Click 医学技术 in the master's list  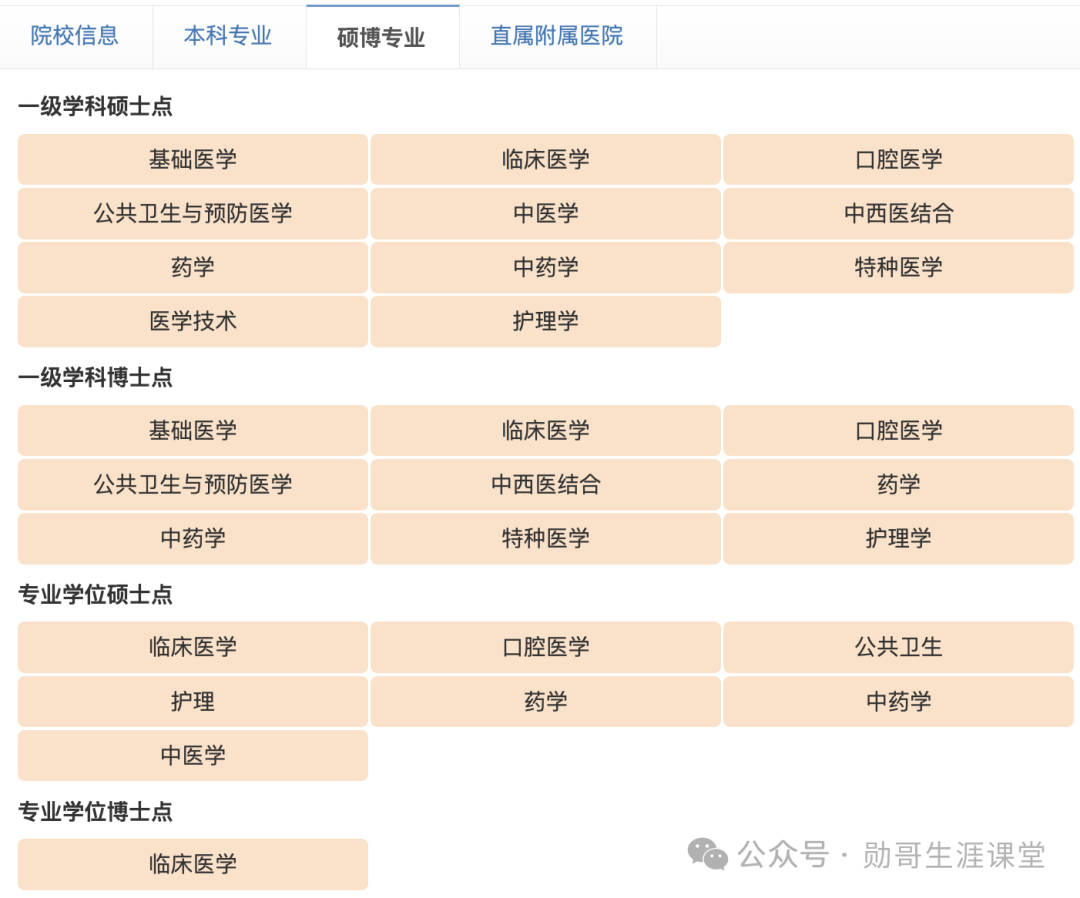point(192,321)
